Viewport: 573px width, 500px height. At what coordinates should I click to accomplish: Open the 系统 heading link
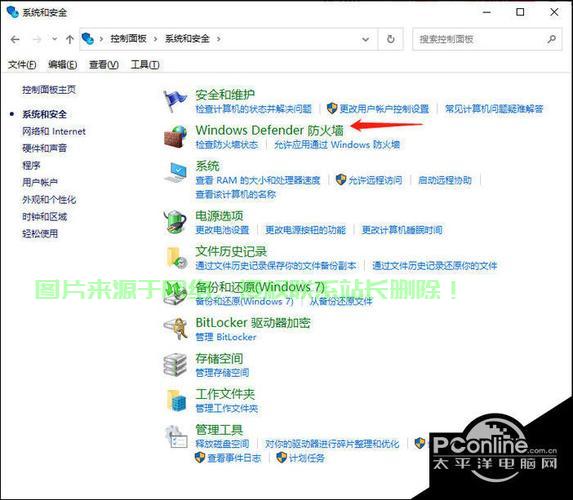[x=207, y=166]
